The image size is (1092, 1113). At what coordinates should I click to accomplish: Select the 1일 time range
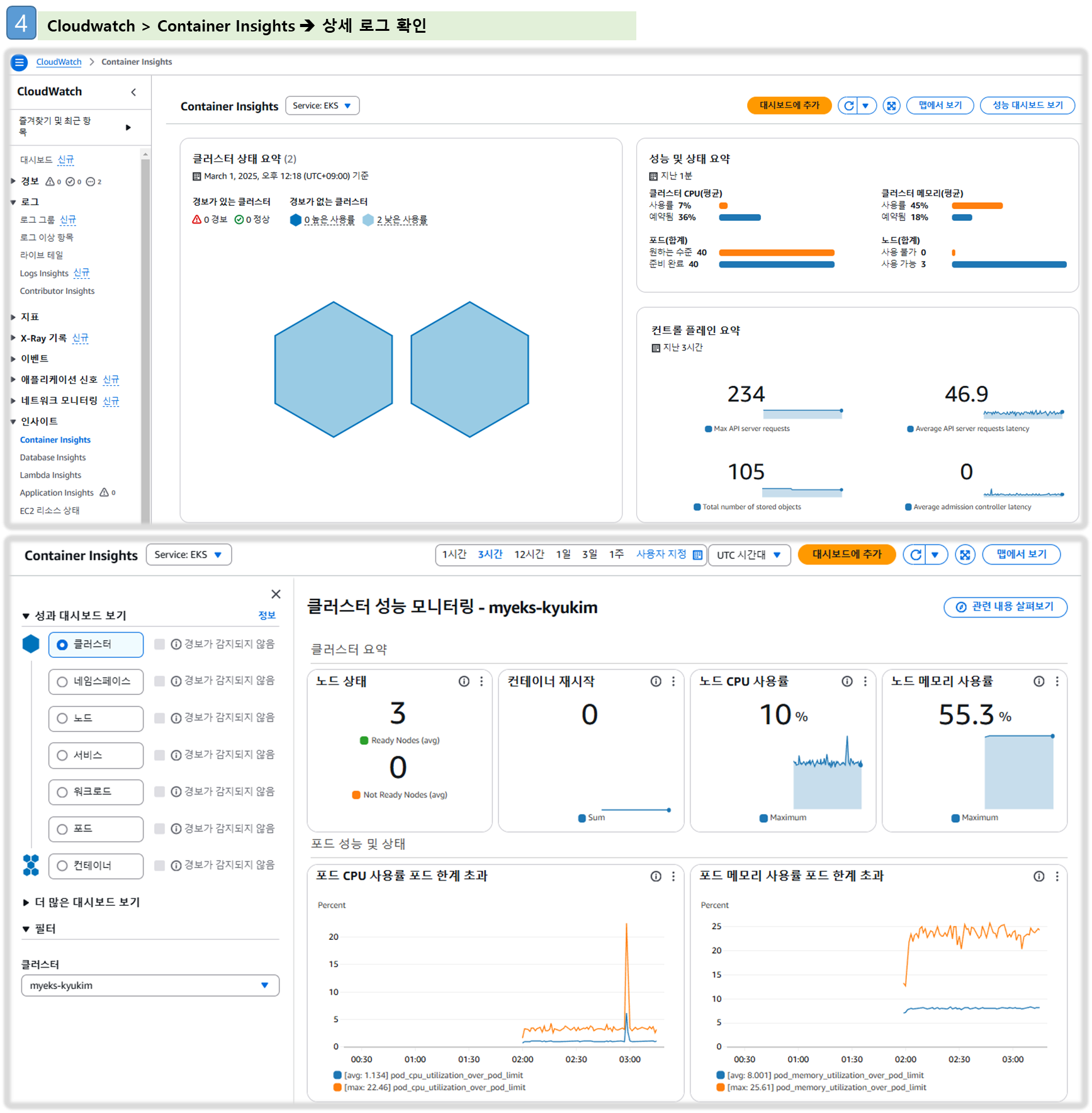(x=563, y=554)
